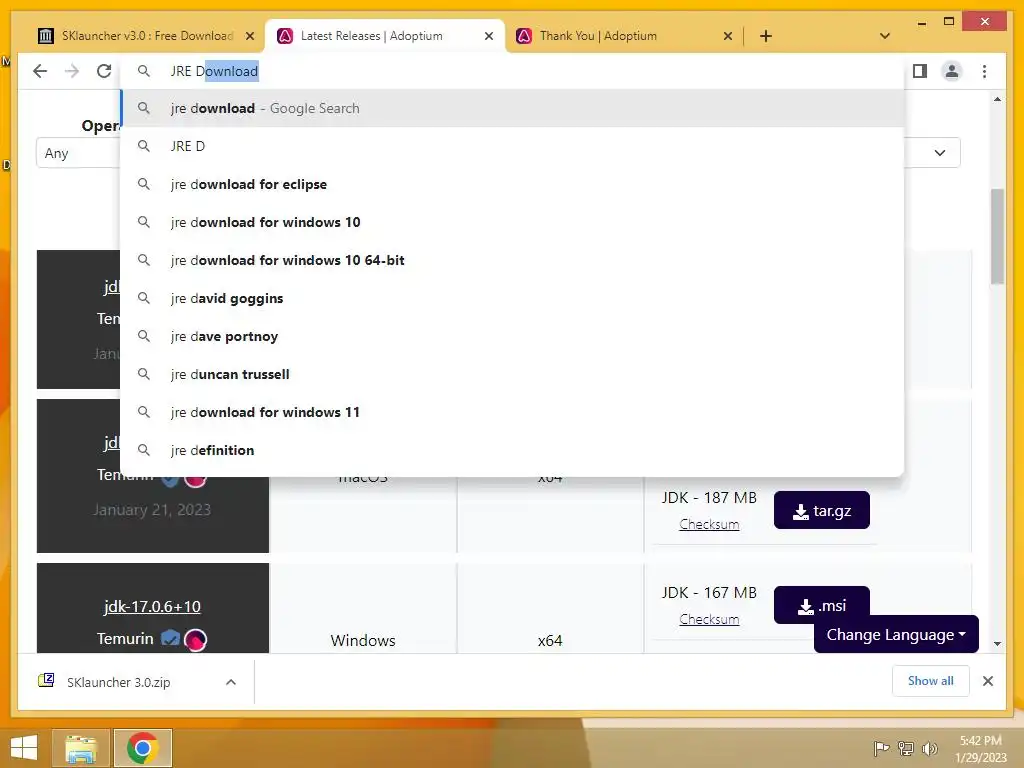The width and height of the screenshot is (1024, 768).
Task: Click Show all downloads
Action: [x=931, y=681]
